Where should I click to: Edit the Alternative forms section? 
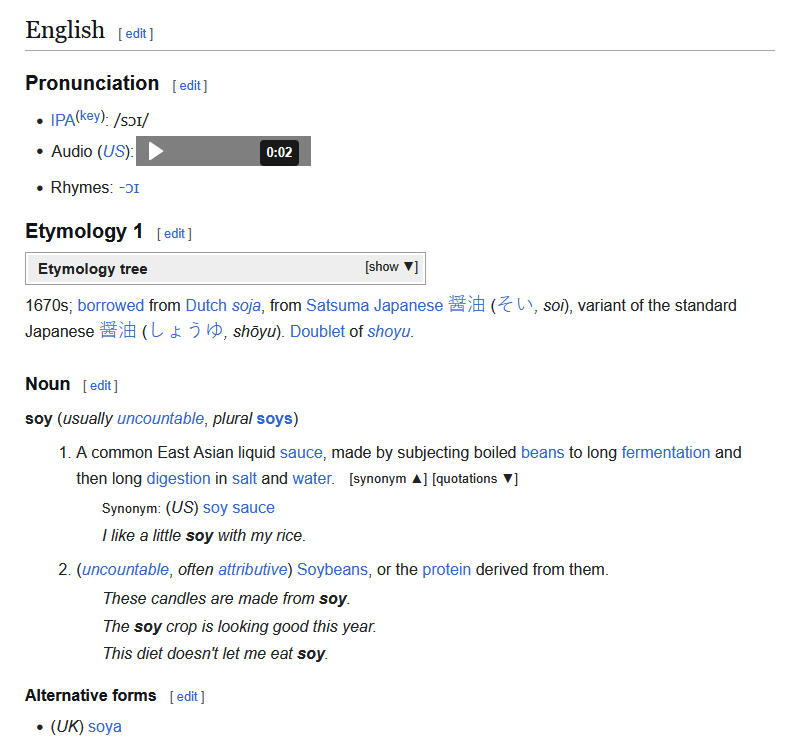click(x=187, y=697)
